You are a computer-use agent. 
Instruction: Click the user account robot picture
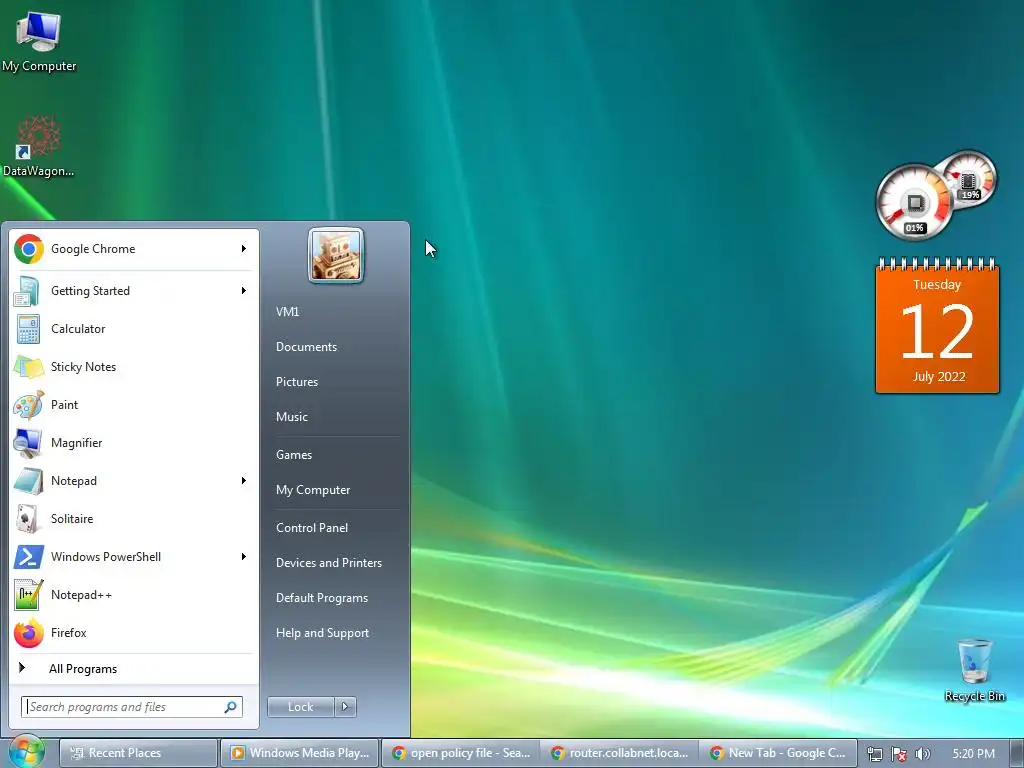pyautogui.click(x=336, y=255)
